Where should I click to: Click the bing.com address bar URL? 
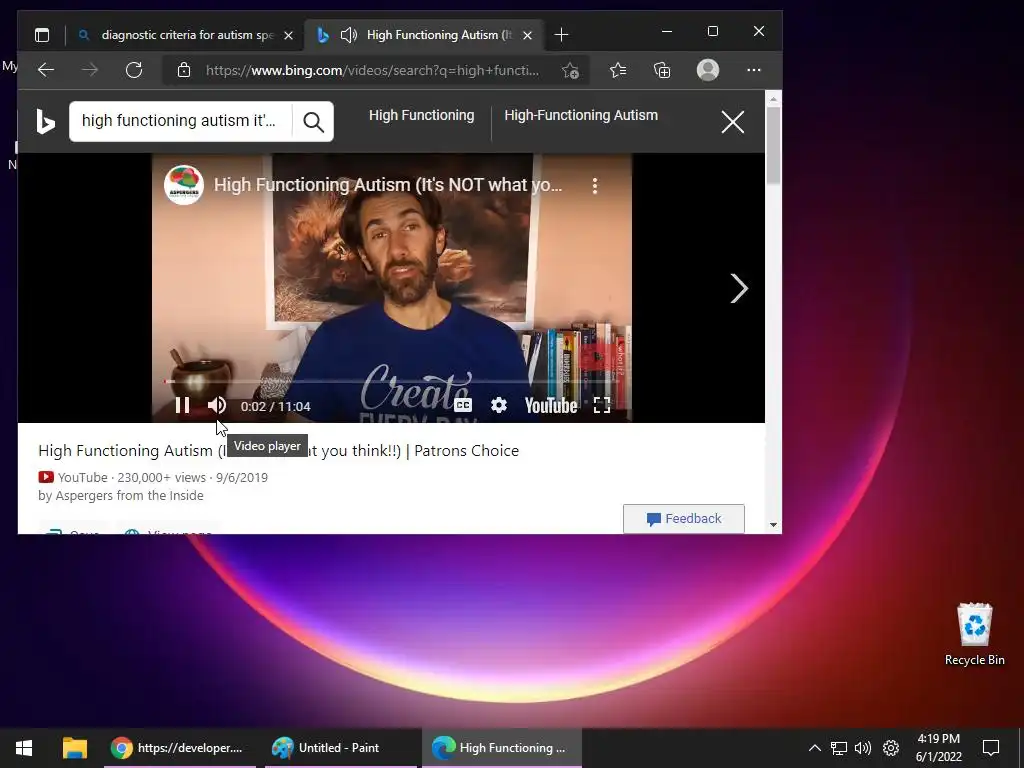tap(372, 70)
